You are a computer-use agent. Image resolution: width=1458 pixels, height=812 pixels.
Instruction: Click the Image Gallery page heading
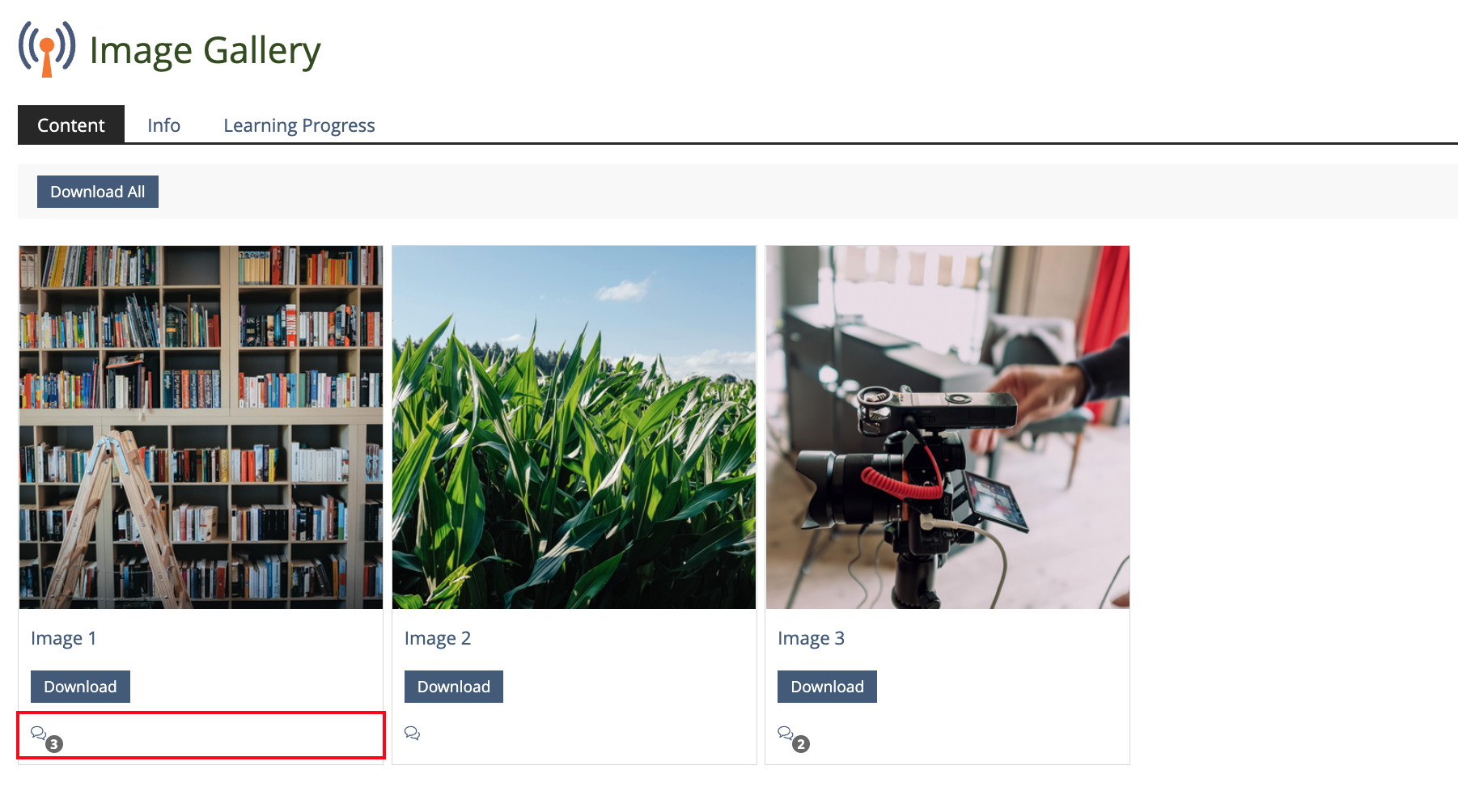(205, 50)
